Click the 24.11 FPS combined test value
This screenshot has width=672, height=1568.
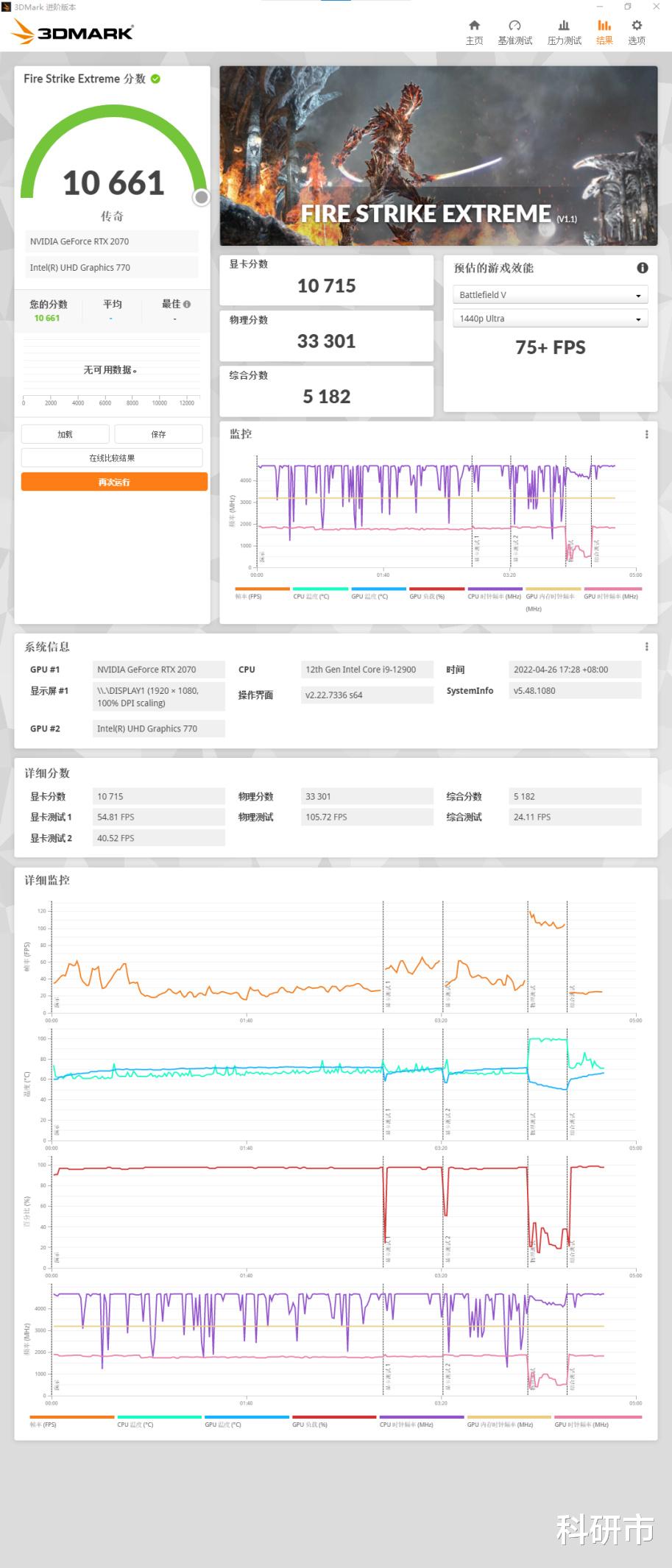pyautogui.click(x=575, y=817)
